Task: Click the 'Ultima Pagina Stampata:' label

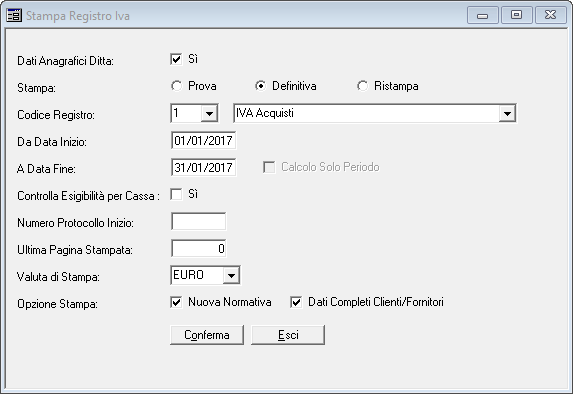Action: 75,250
